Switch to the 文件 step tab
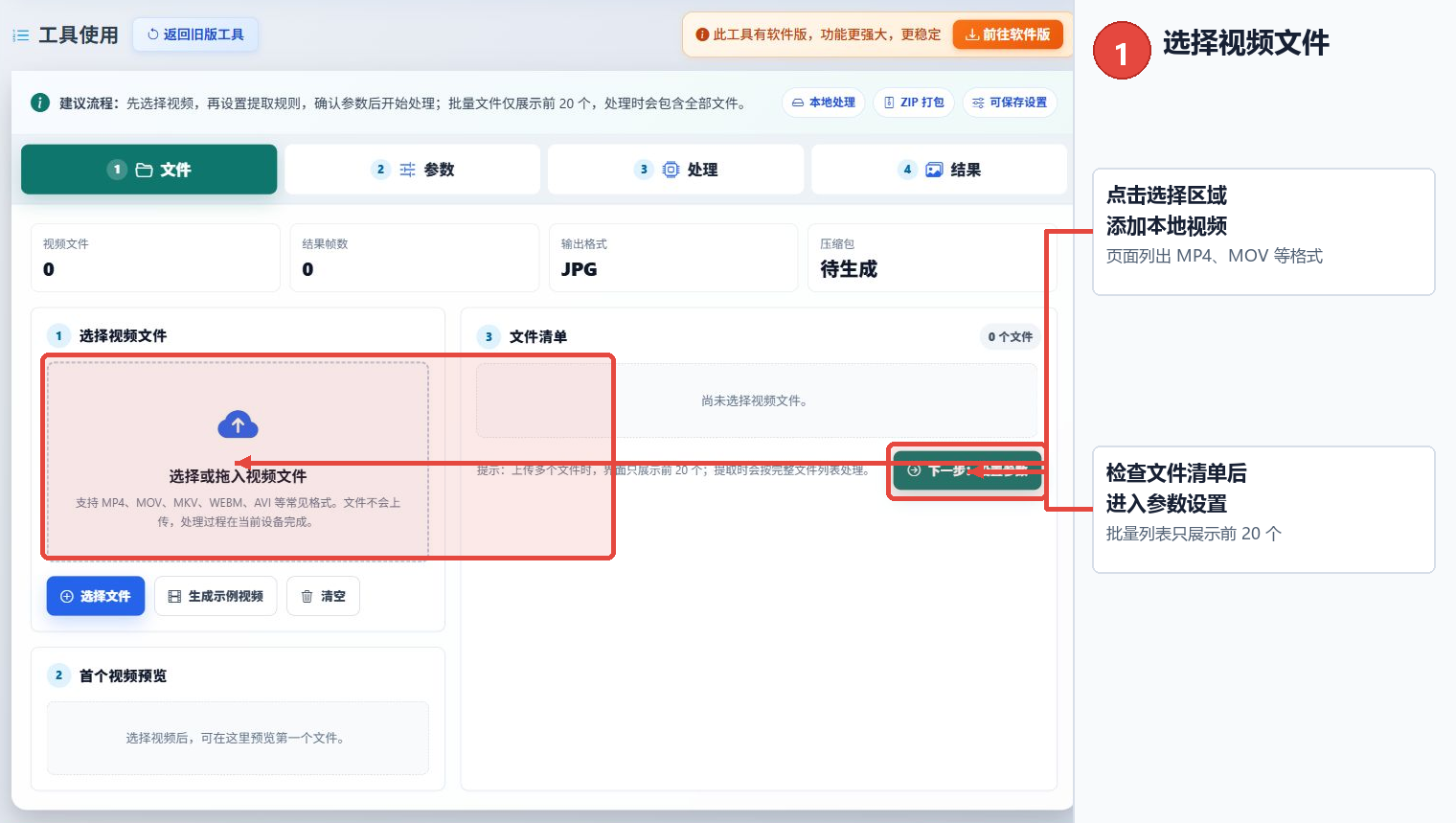This screenshot has height=823, width=1456. pos(149,170)
